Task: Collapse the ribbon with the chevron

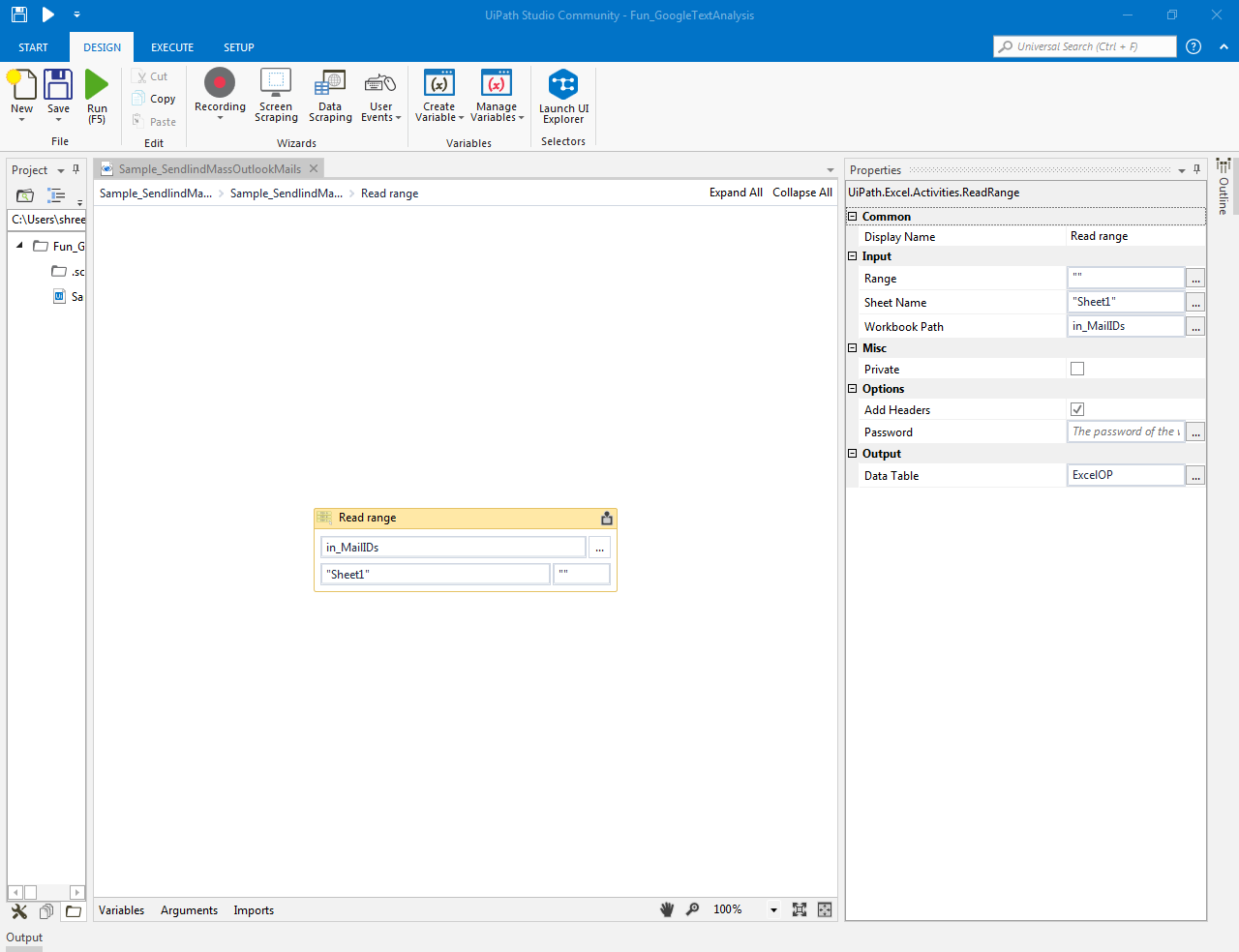Action: tap(1224, 46)
